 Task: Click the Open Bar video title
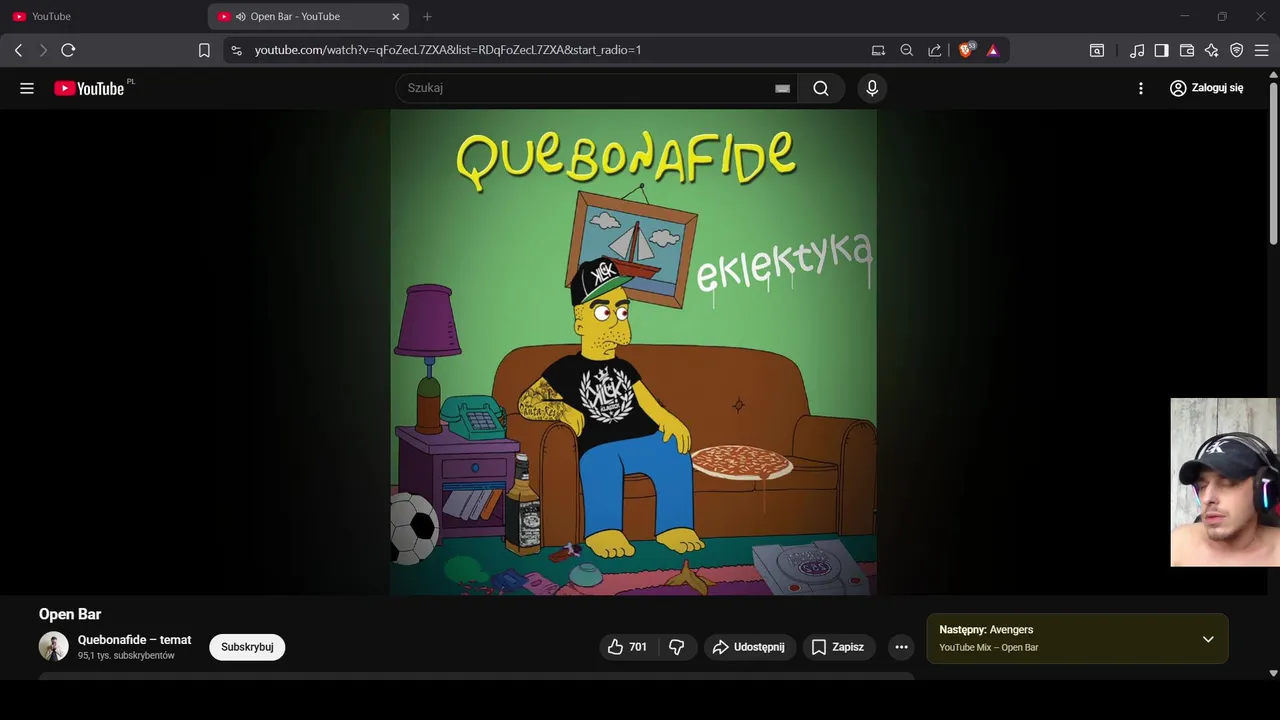[70, 614]
